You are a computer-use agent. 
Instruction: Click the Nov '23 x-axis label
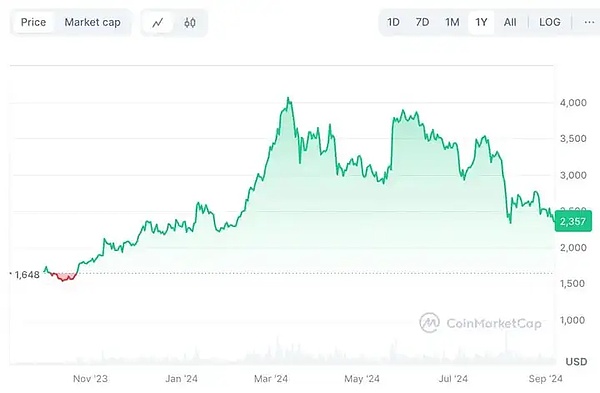[x=90, y=379]
